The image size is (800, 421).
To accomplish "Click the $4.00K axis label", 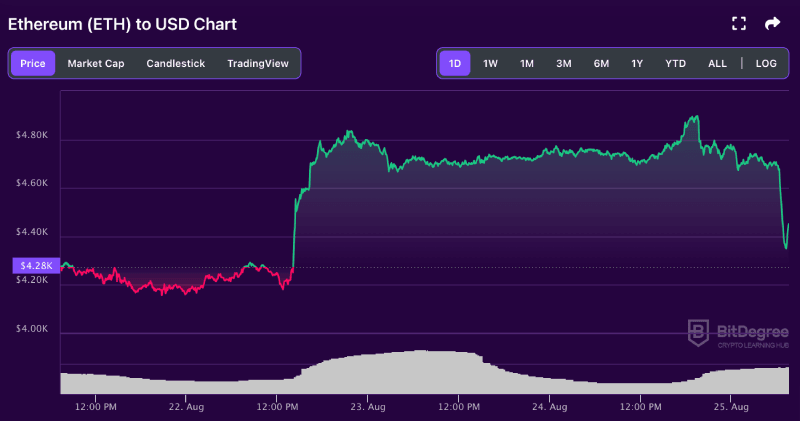I will 32,329.
